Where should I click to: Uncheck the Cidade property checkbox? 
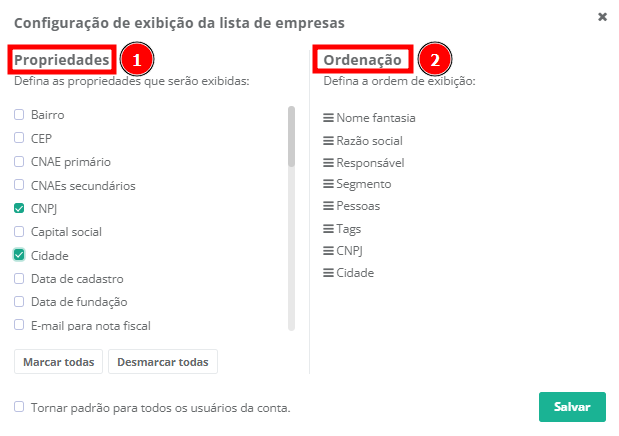coord(19,255)
